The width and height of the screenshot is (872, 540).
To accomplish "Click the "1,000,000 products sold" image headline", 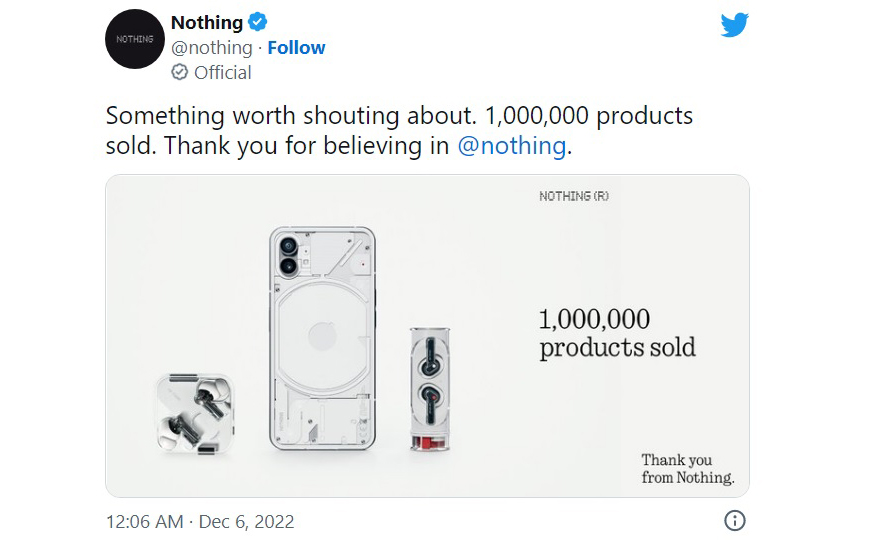I will pos(617,334).
